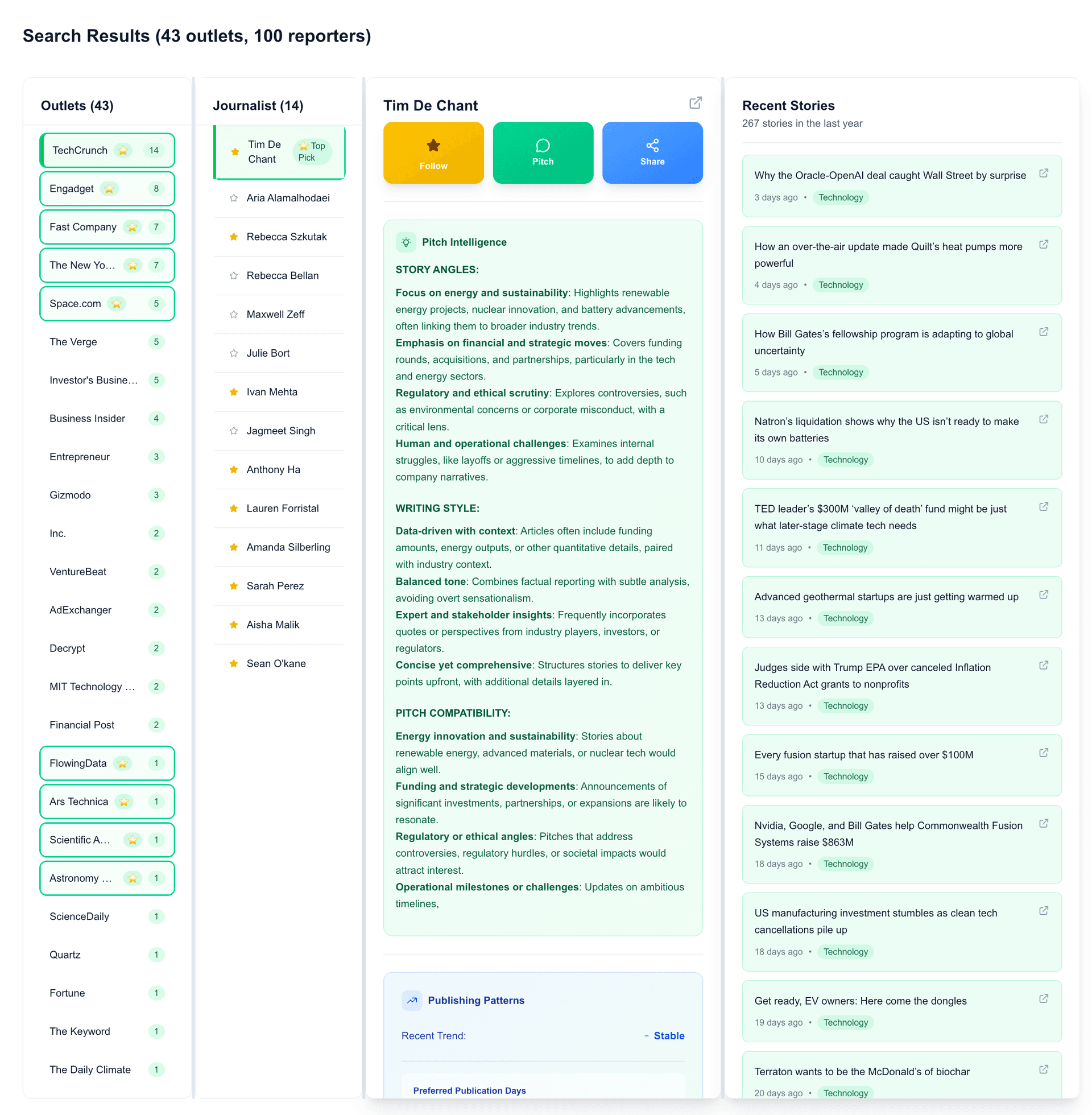
Task: Open external link for Natron's liquidation story
Action: click(x=1043, y=419)
